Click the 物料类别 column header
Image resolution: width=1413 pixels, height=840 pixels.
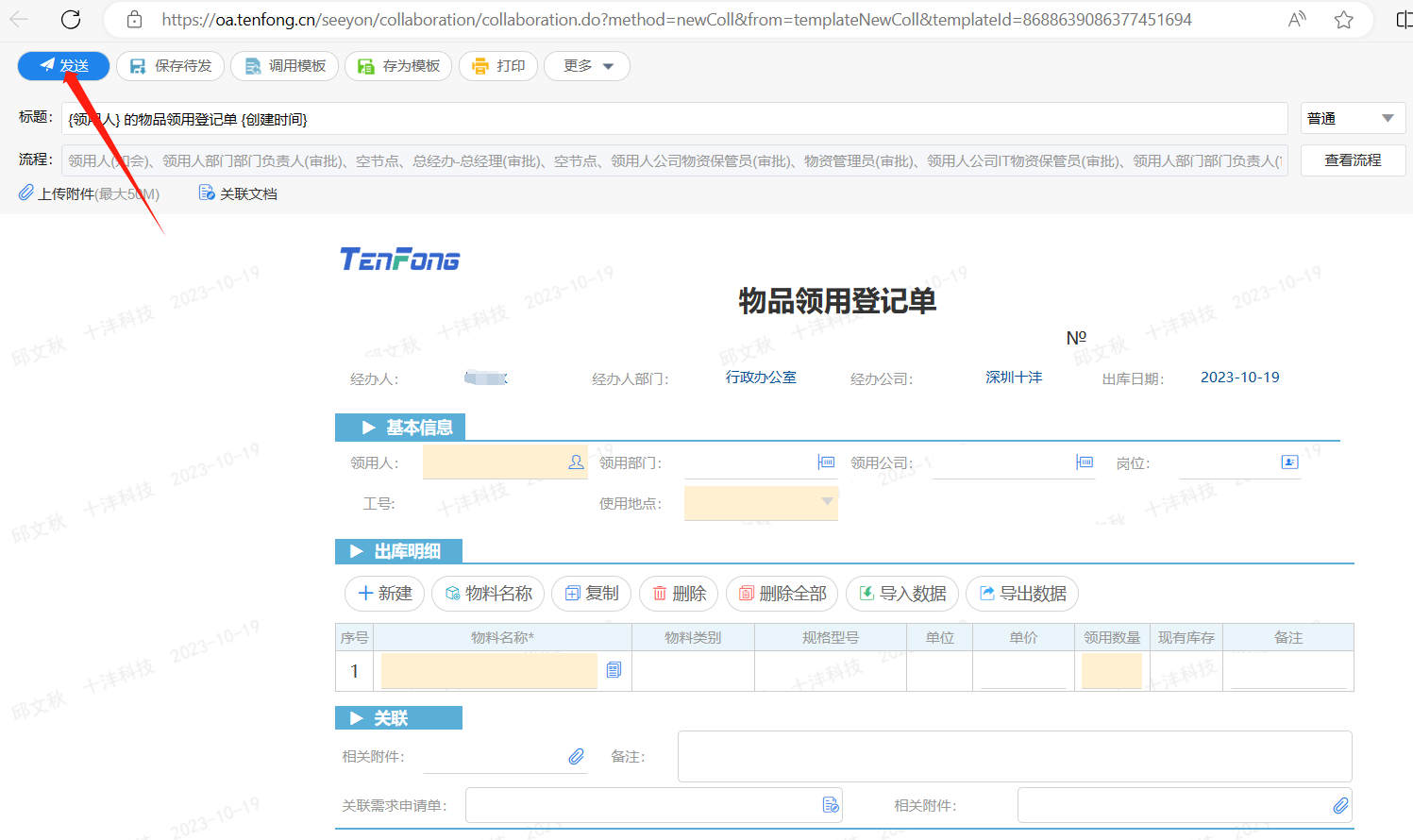click(x=693, y=638)
